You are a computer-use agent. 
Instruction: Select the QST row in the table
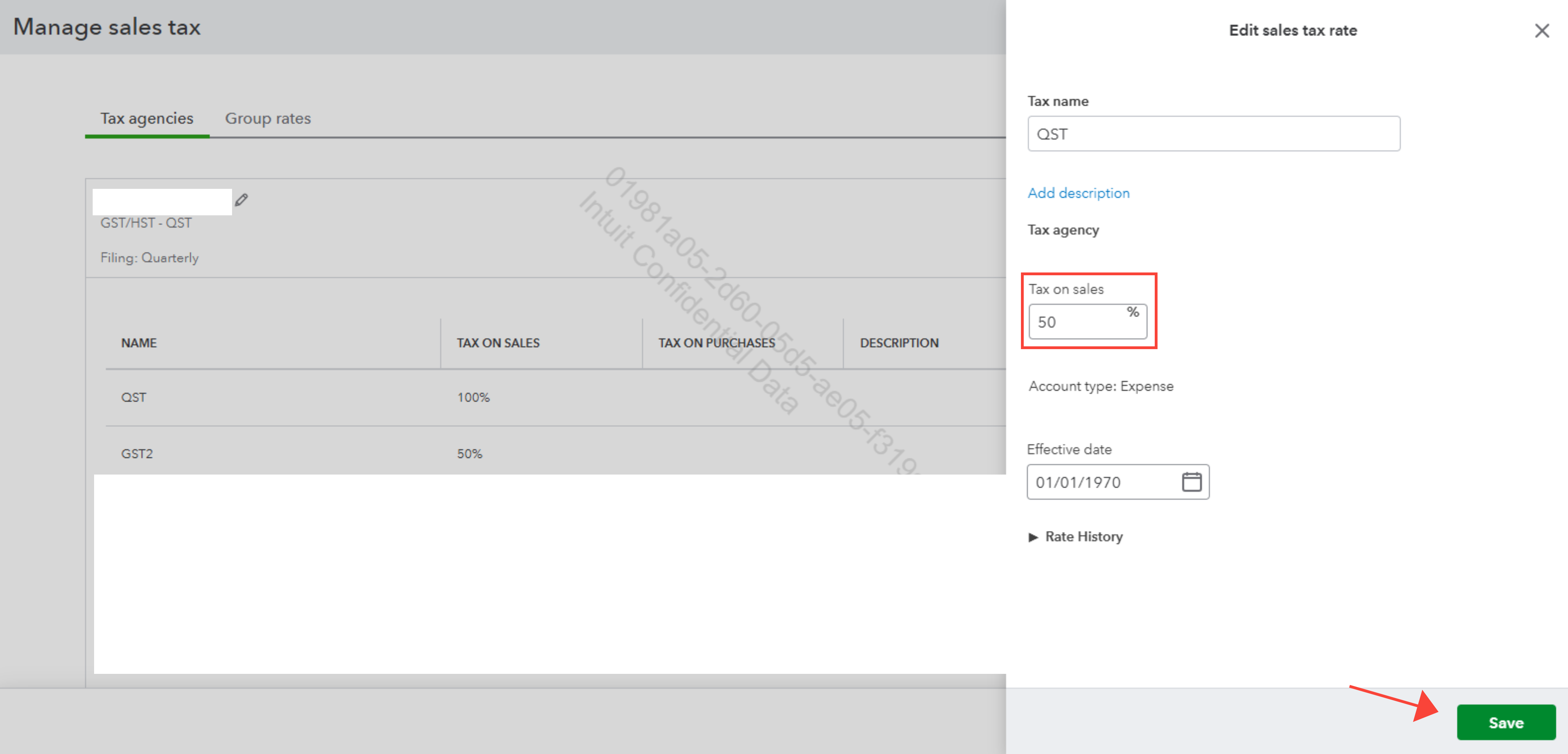(134, 398)
